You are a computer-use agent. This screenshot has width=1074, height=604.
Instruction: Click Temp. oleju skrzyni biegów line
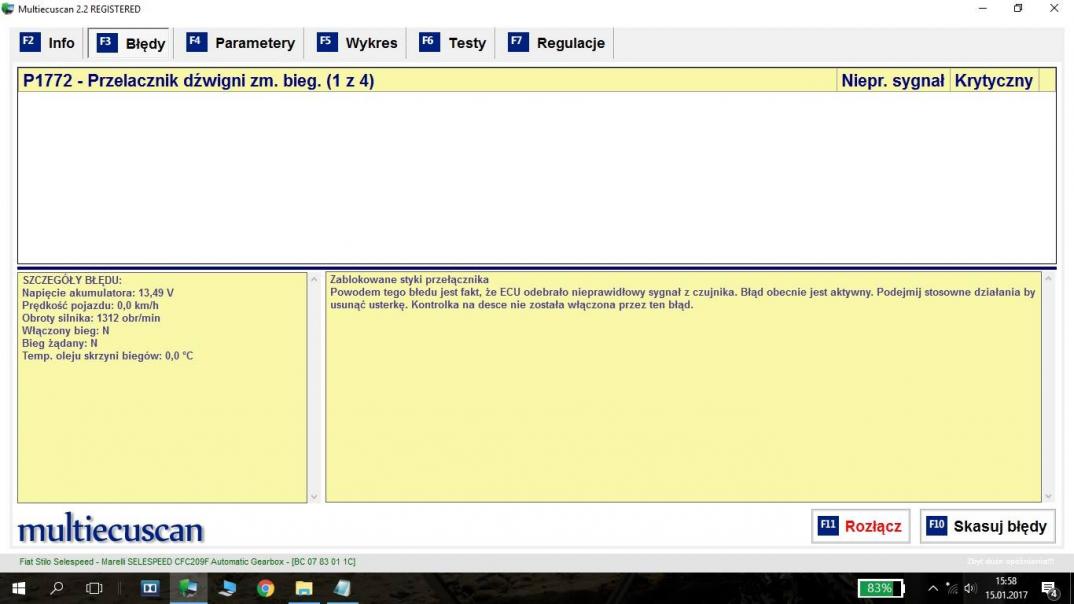(x=108, y=356)
